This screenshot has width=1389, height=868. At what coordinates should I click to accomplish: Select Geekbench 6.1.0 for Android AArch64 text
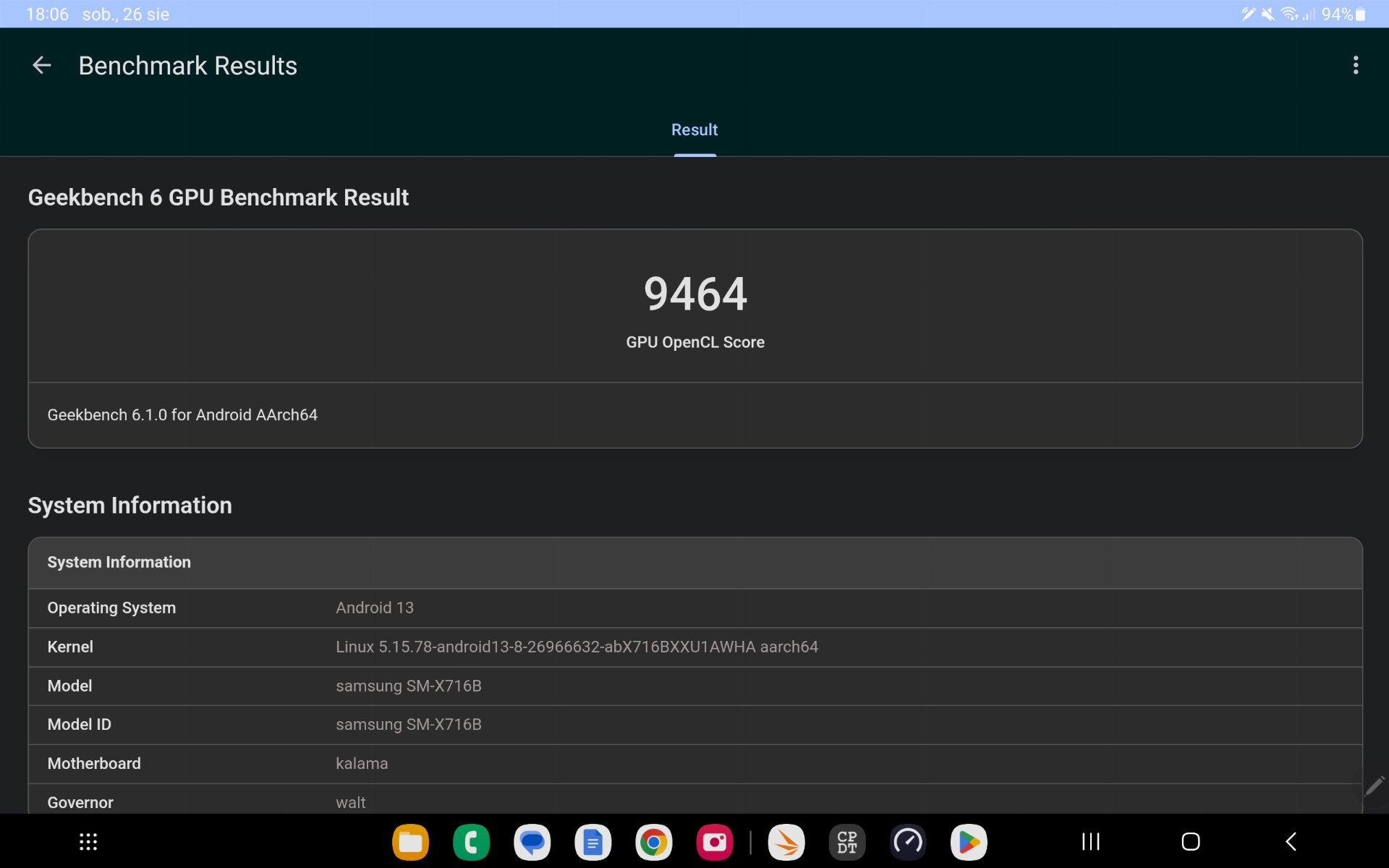(x=182, y=415)
